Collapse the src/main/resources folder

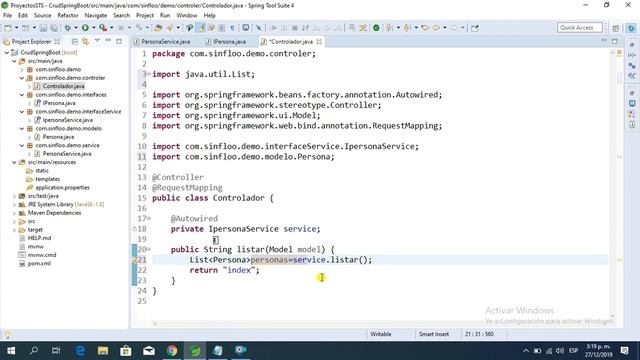coord(14,162)
